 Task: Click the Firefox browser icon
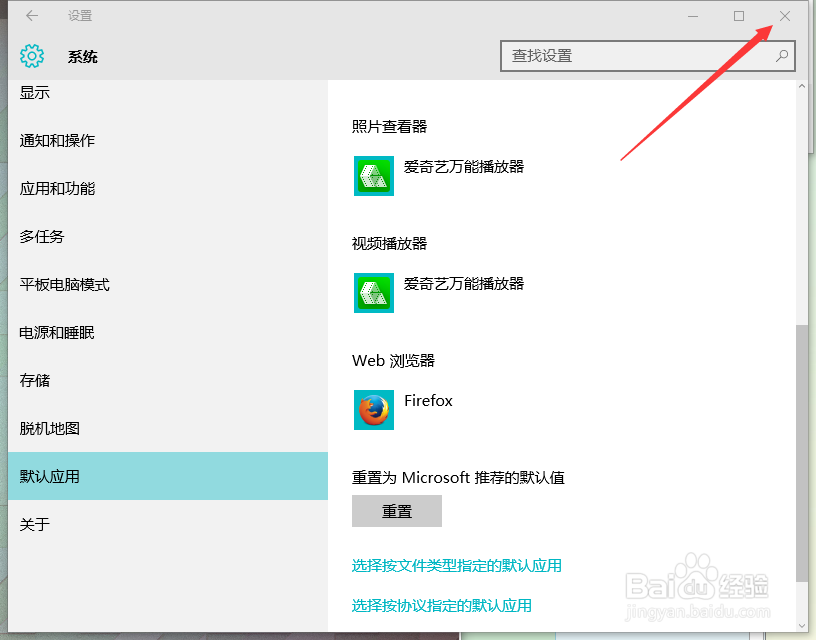click(x=373, y=410)
